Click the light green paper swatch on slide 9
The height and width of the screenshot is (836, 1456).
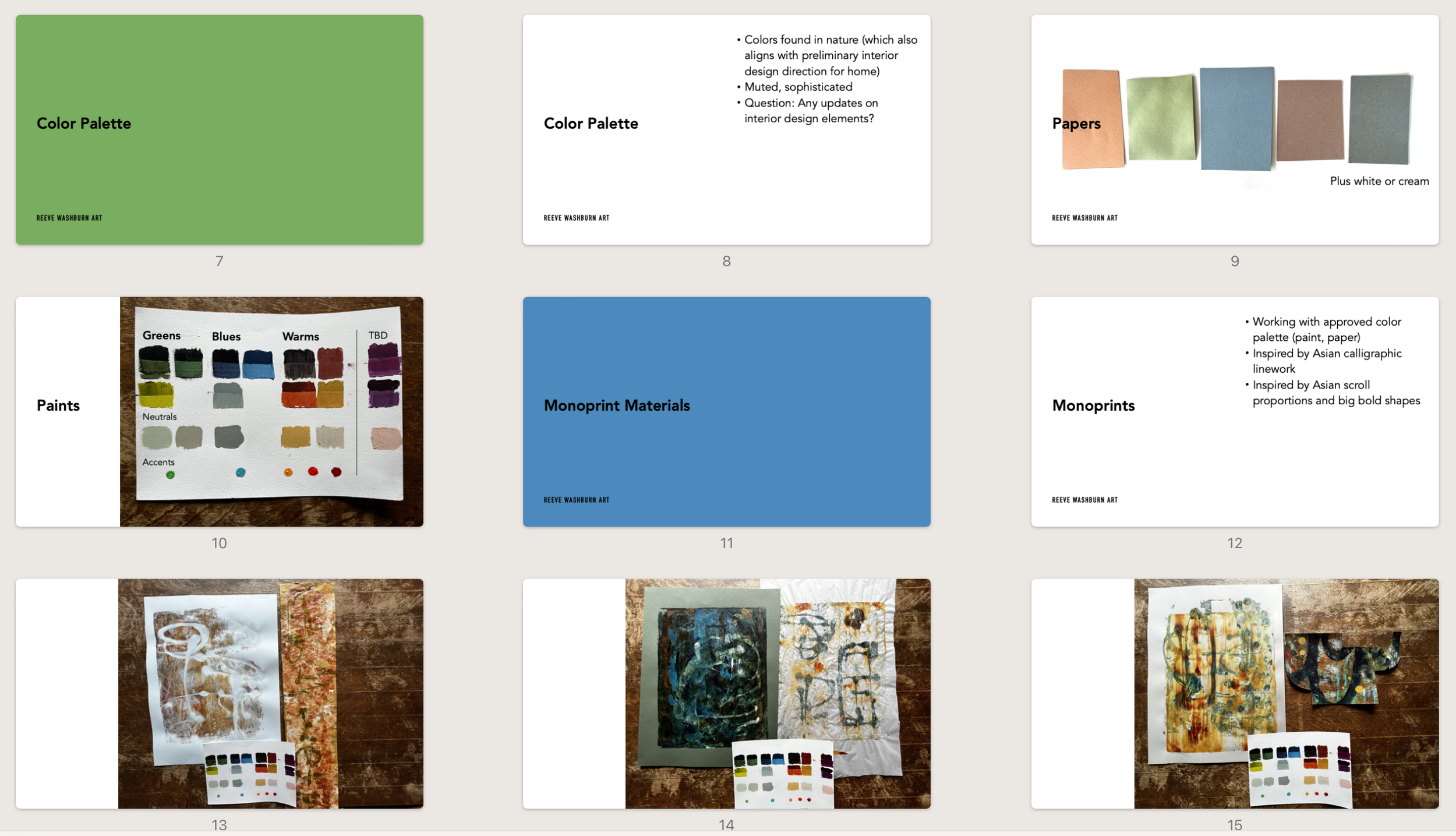click(1161, 118)
